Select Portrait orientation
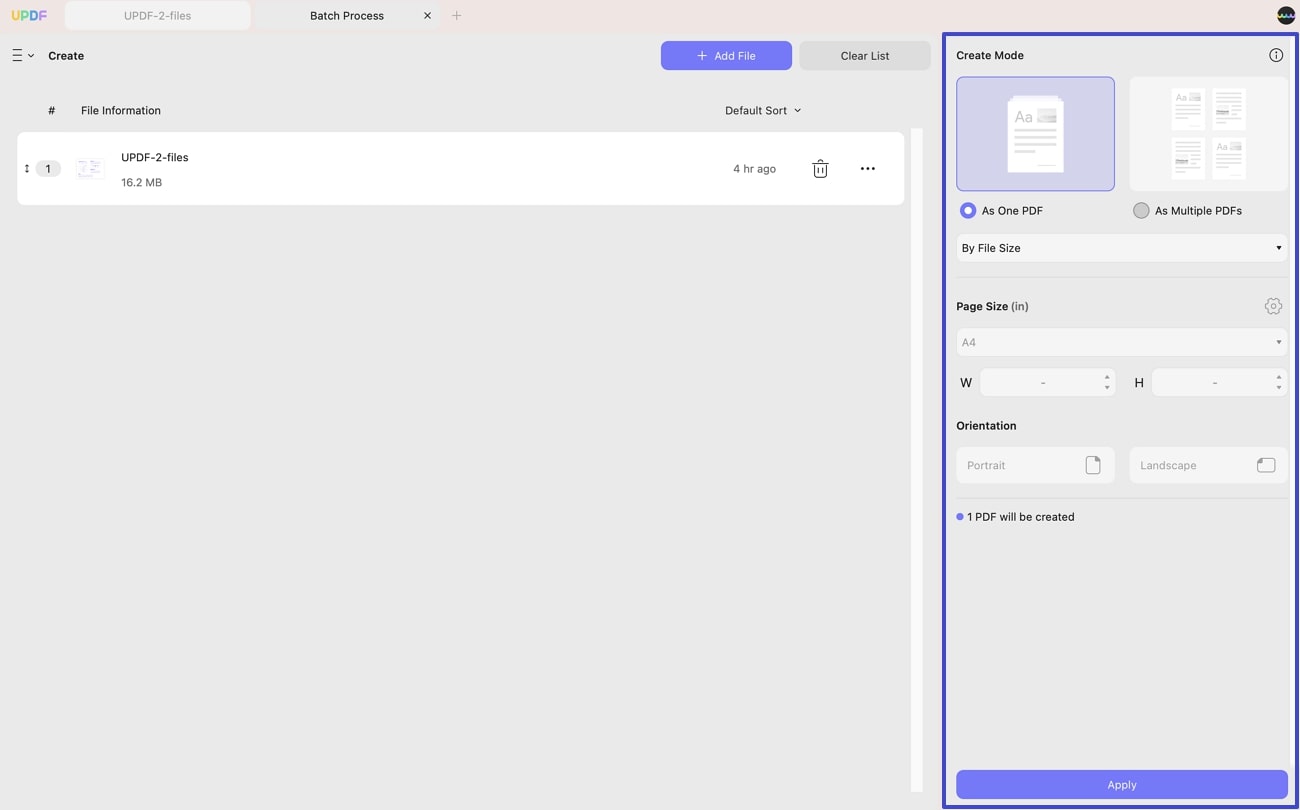Image resolution: width=1300 pixels, height=810 pixels. point(1035,465)
